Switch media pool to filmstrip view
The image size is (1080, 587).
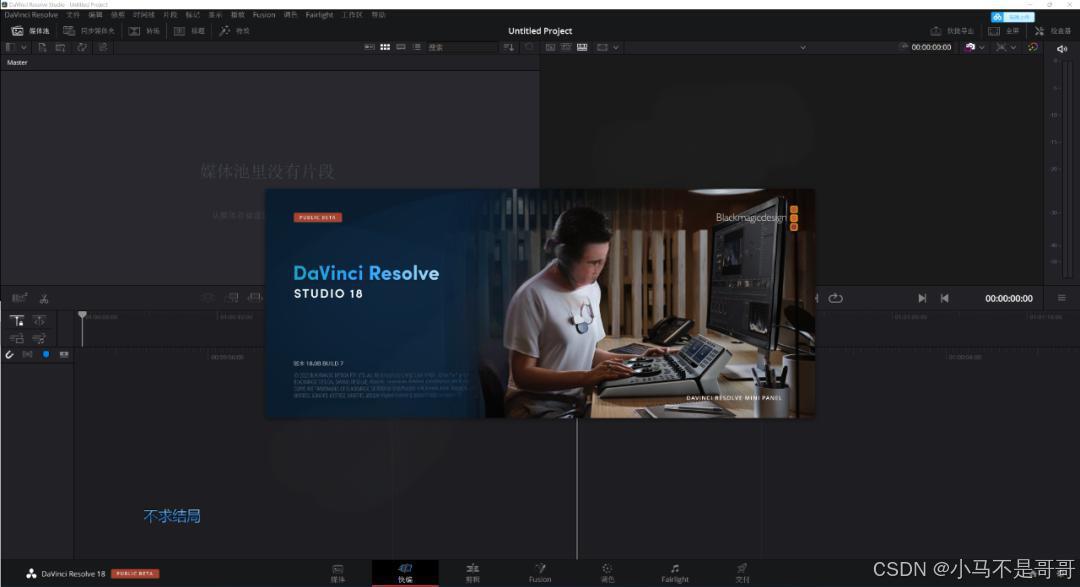pyautogui.click(x=401, y=48)
